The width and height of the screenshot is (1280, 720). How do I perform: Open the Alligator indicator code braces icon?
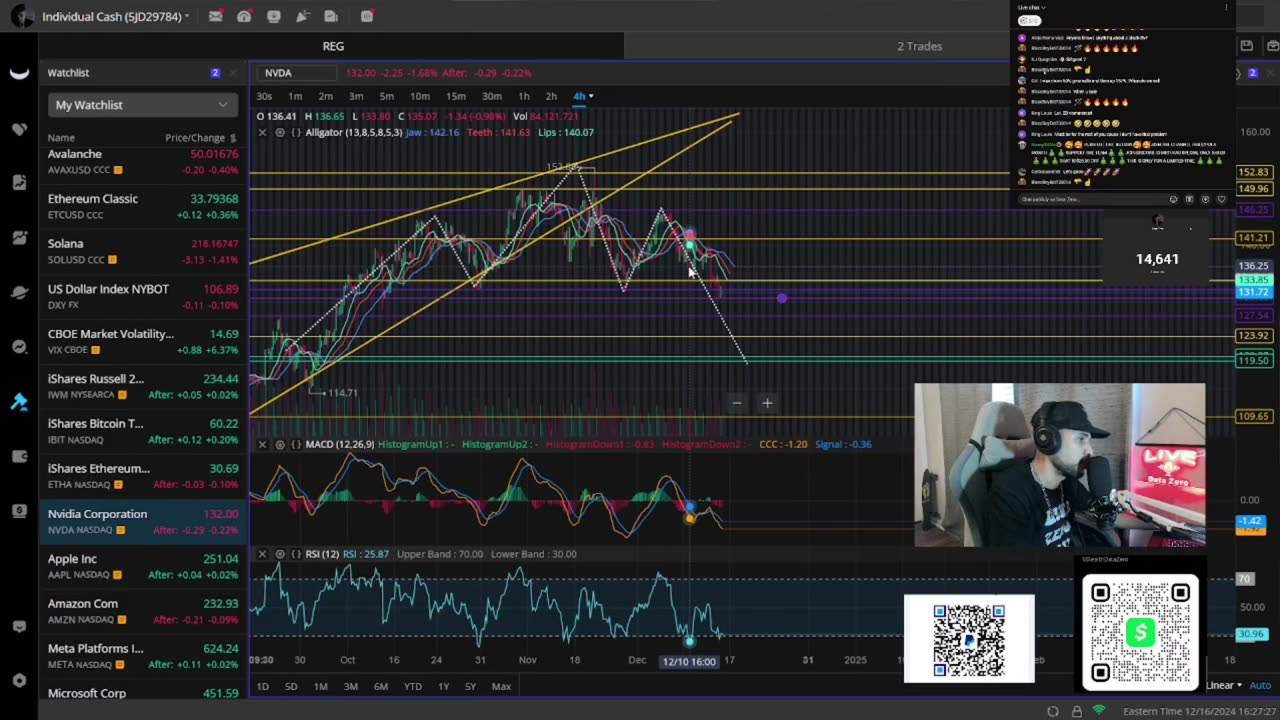click(x=296, y=133)
